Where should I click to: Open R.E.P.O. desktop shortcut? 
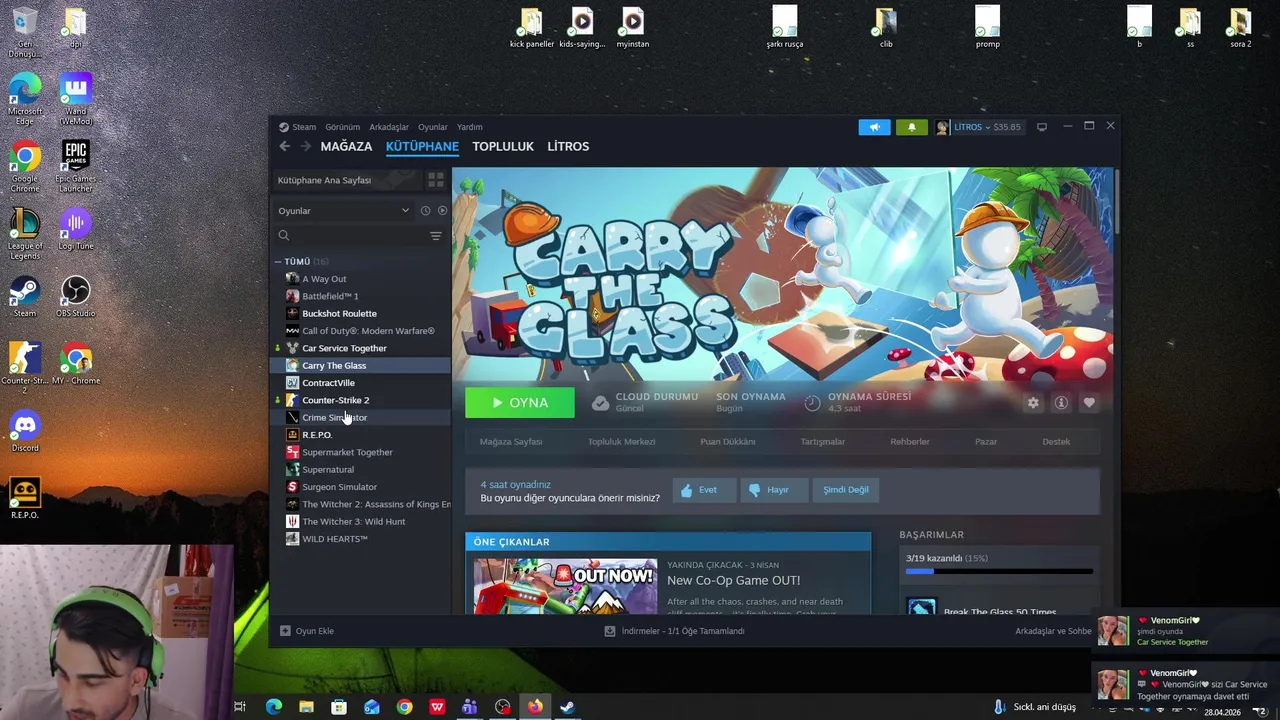point(25,498)
